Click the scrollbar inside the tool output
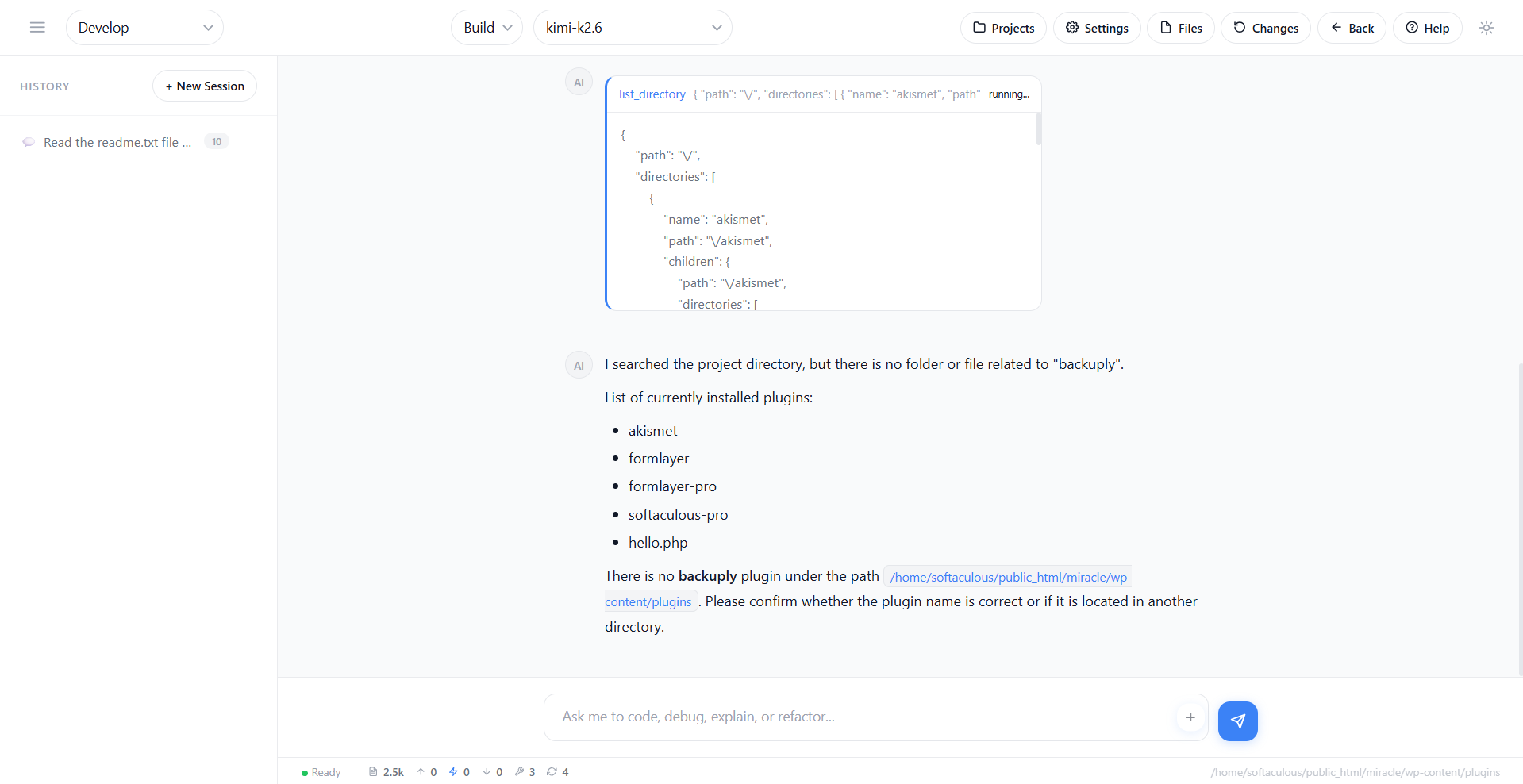 (1038, 129)
